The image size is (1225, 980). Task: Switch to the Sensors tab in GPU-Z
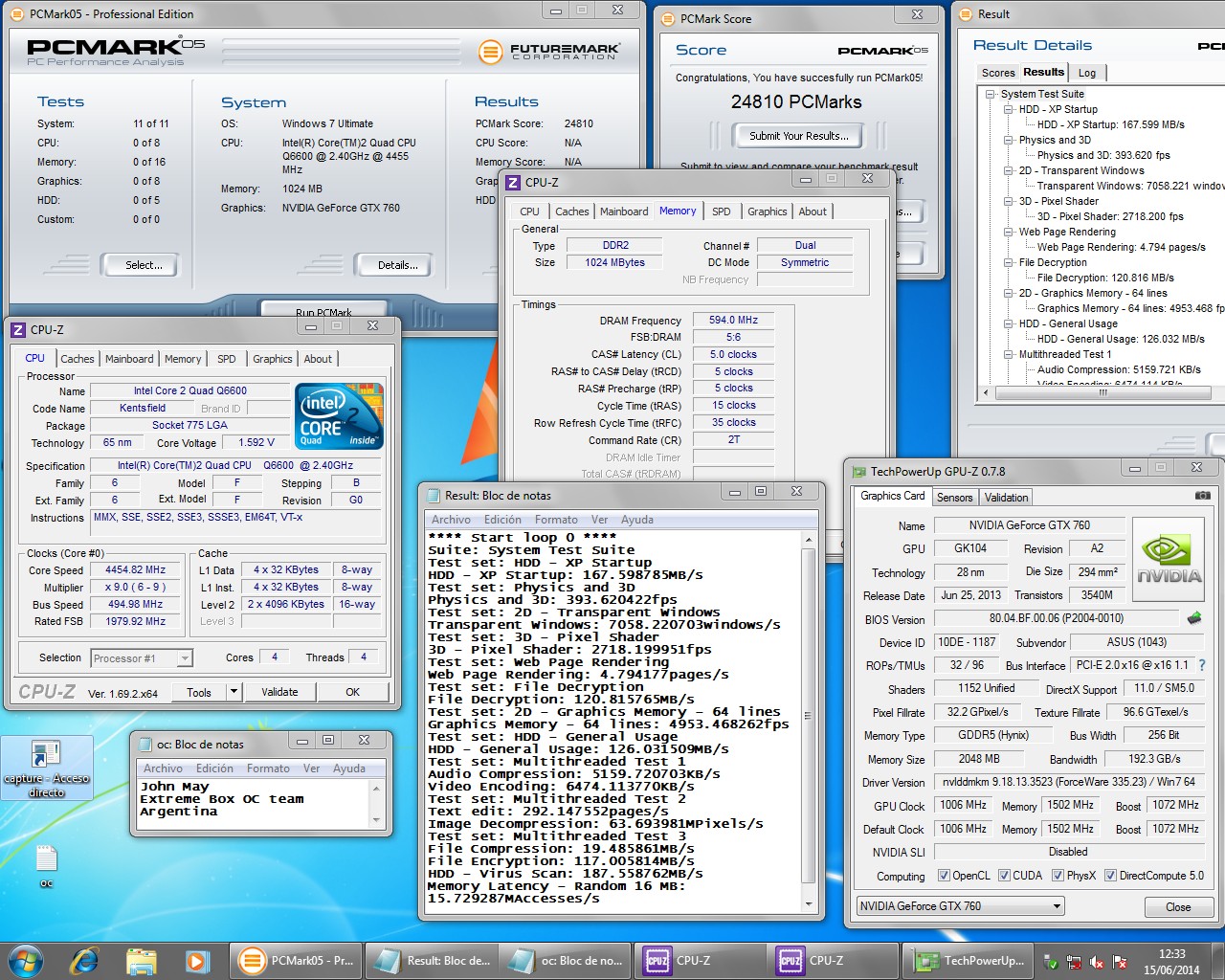pos(954,497)
